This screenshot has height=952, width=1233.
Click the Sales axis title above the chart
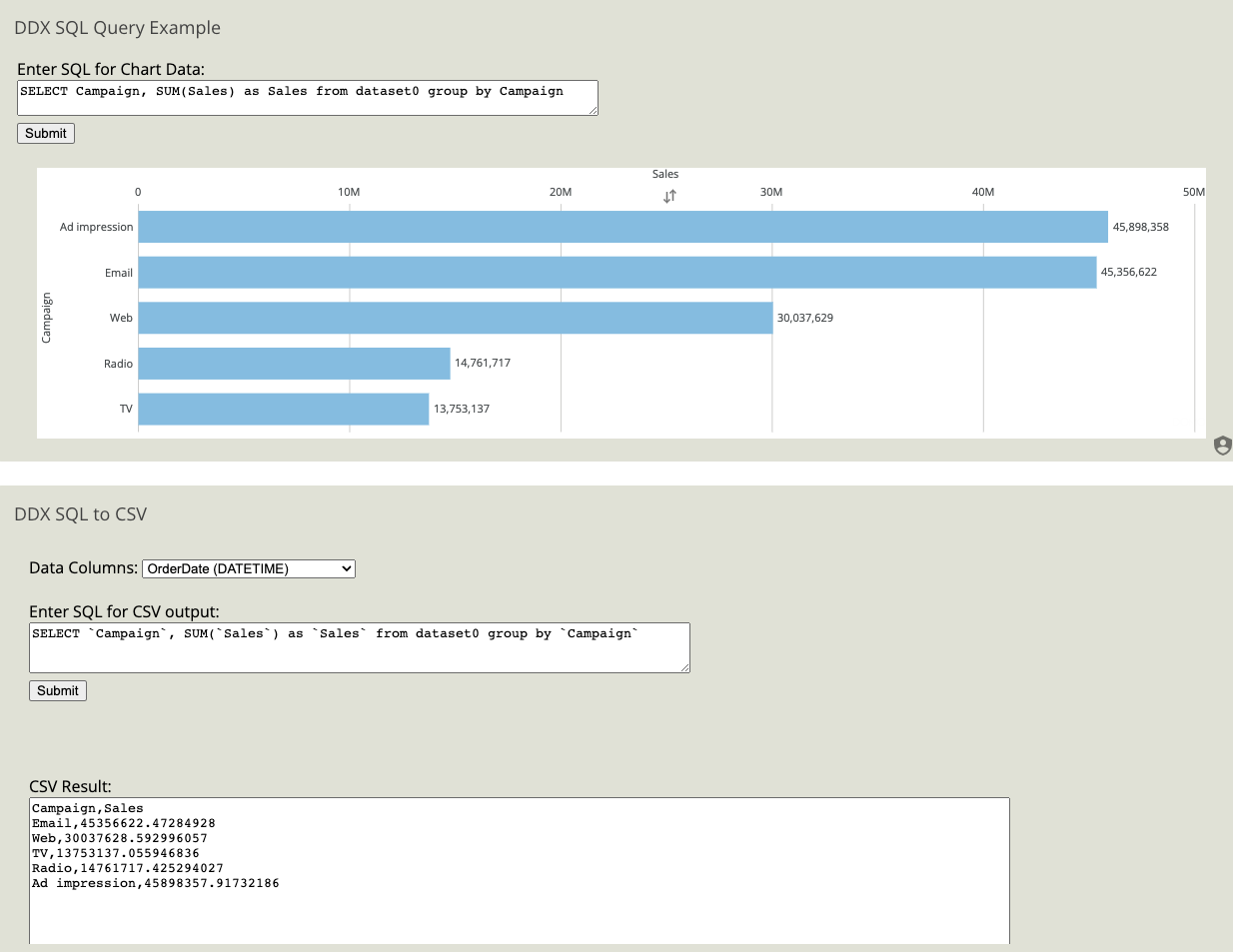[664, 174]
